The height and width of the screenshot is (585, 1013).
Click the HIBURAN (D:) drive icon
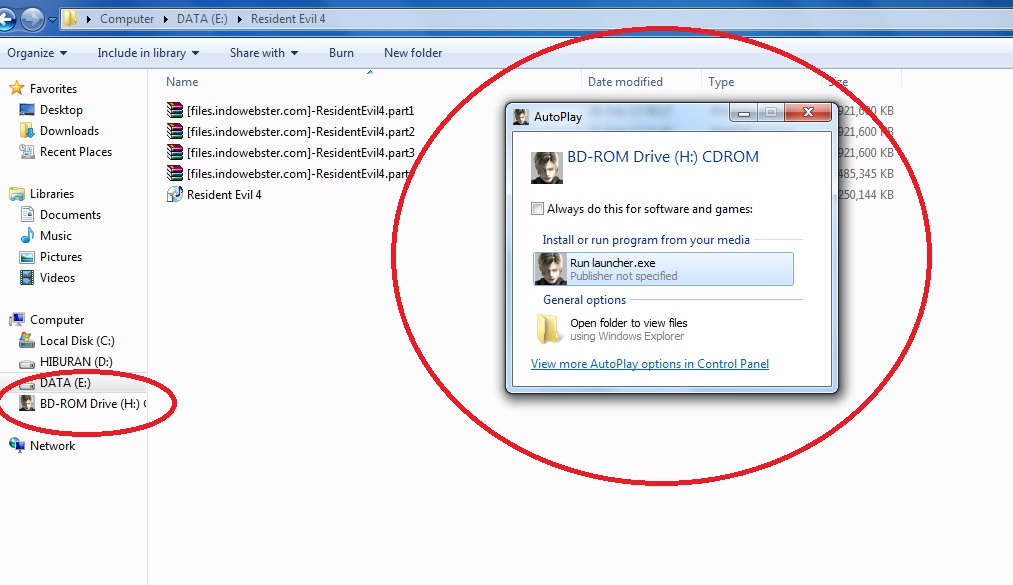(26, 362)
